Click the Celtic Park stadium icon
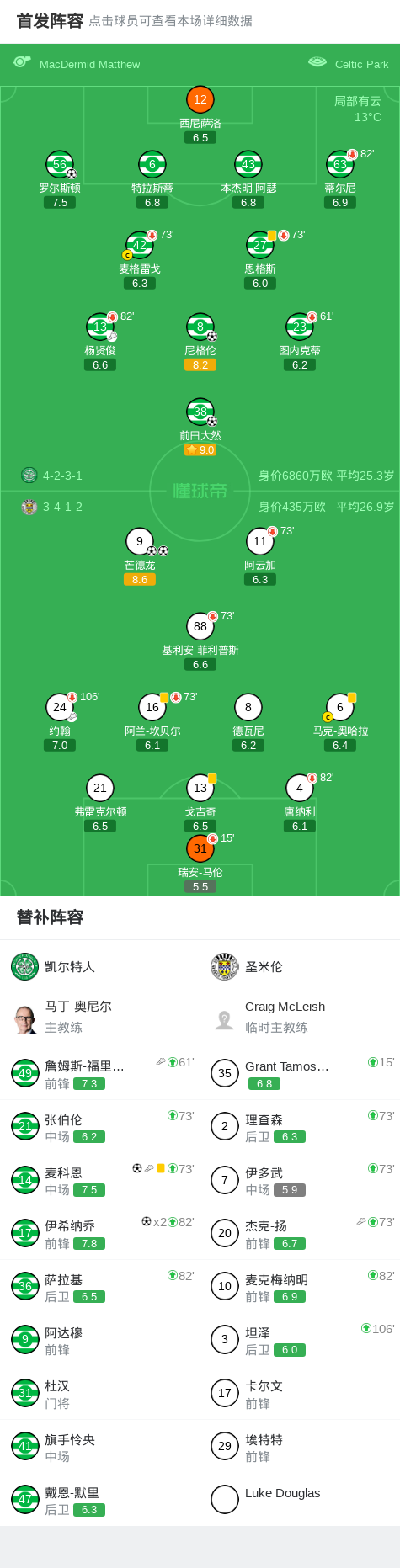Image resolution: width=400 pixels, height=1568 pixels. (317, 62)
